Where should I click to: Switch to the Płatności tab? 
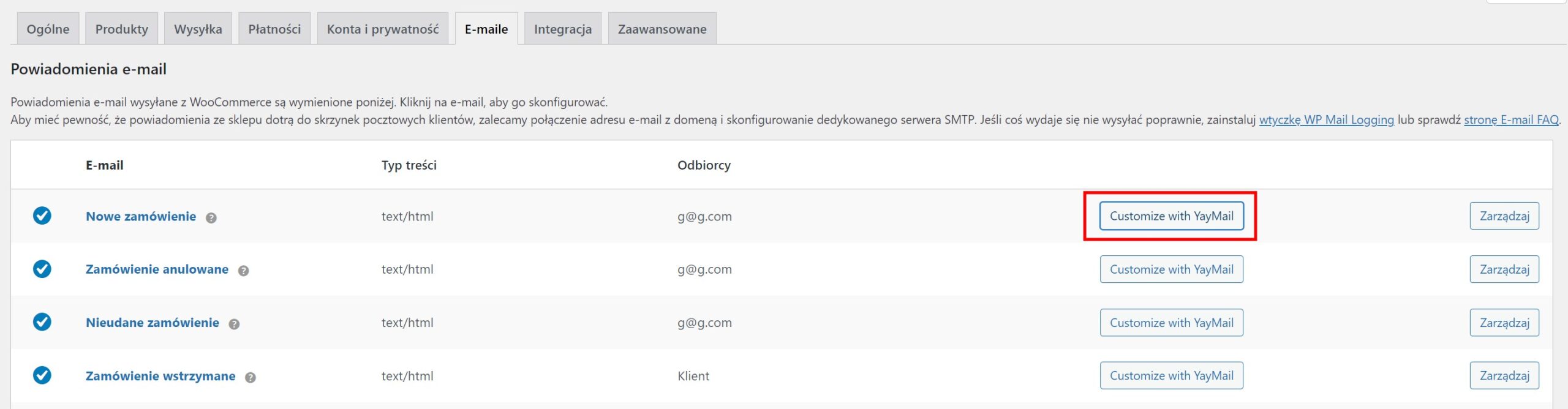(x=274, y=29)
